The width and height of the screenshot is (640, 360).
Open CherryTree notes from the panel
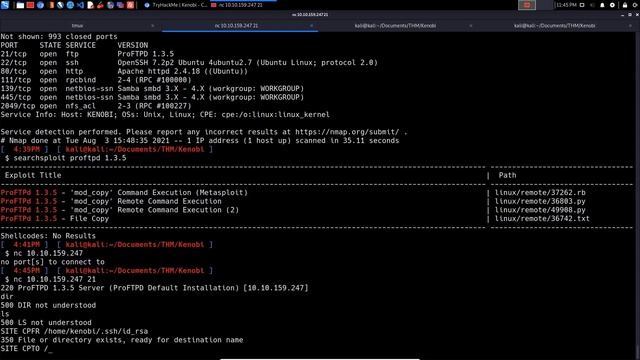click(100, 5)
